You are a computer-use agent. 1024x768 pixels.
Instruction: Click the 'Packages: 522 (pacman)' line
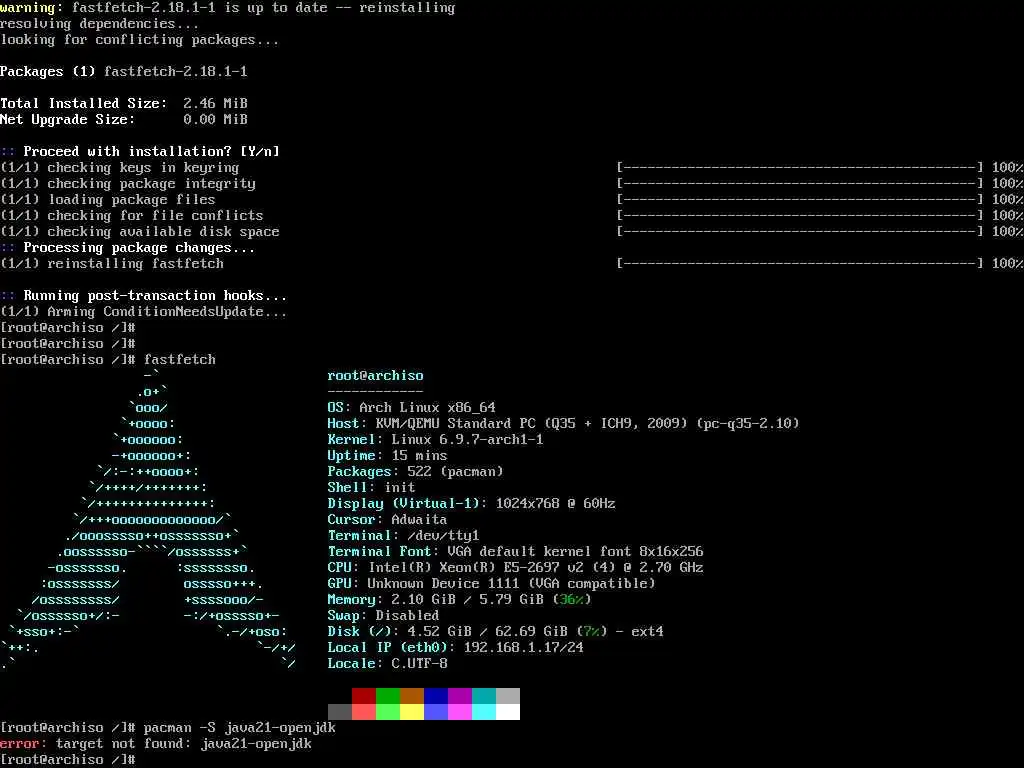pos(415,472)
